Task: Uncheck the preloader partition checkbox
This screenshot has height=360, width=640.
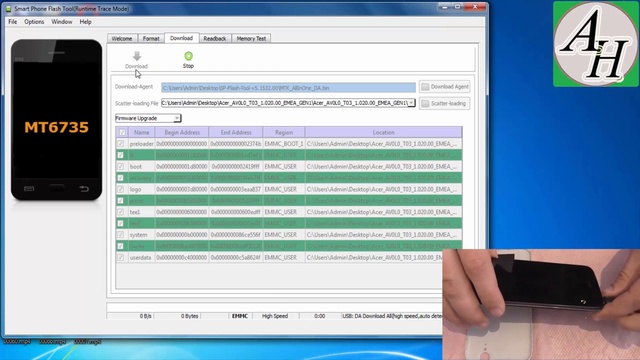Action: pos(120,144)
